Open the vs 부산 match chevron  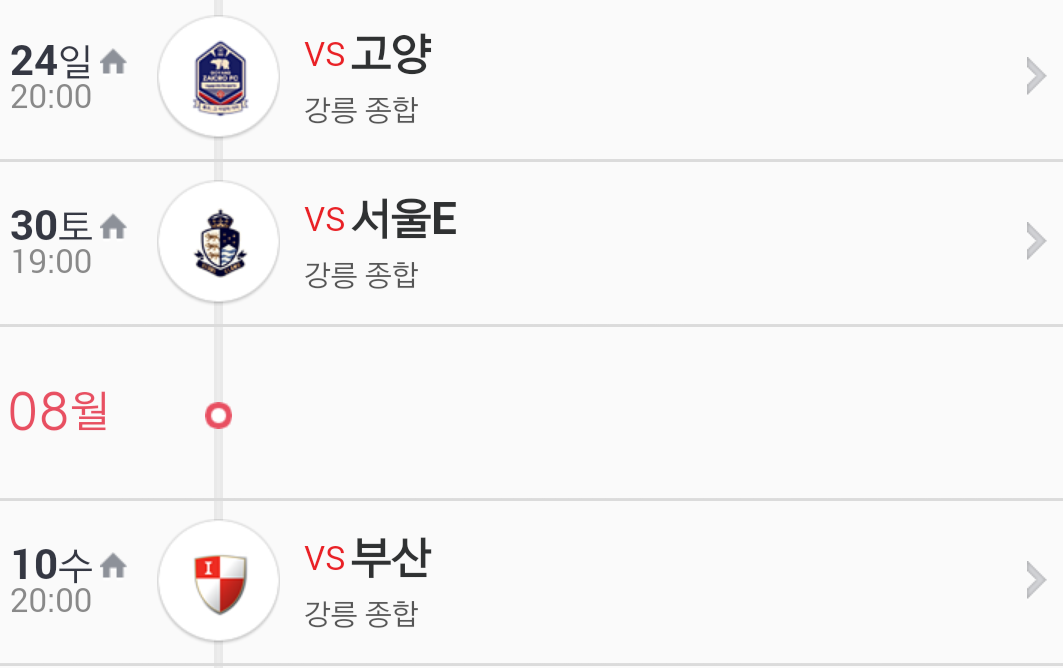(1037, 580)
